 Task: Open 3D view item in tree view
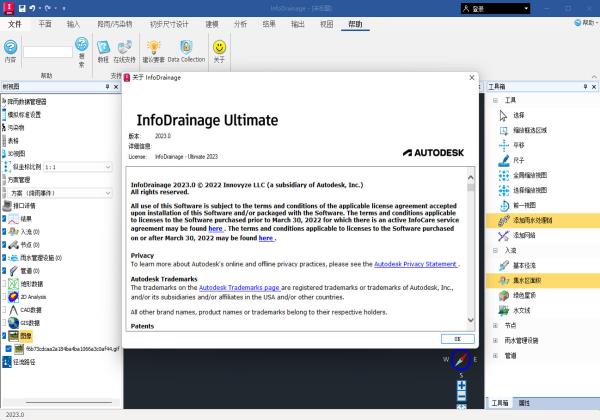(x=16, y=154)
